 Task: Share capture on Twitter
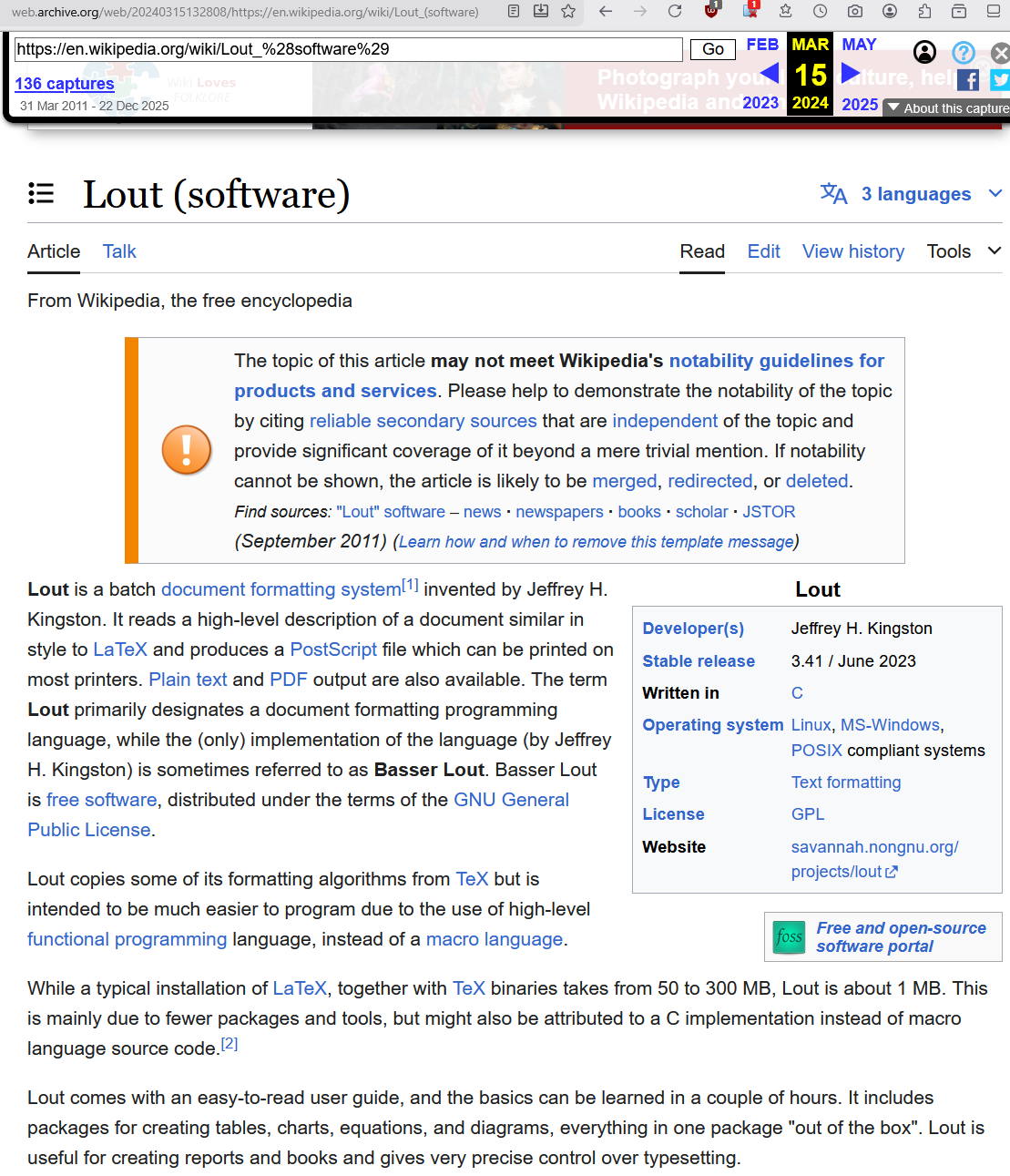click(x=1000, y=80)
